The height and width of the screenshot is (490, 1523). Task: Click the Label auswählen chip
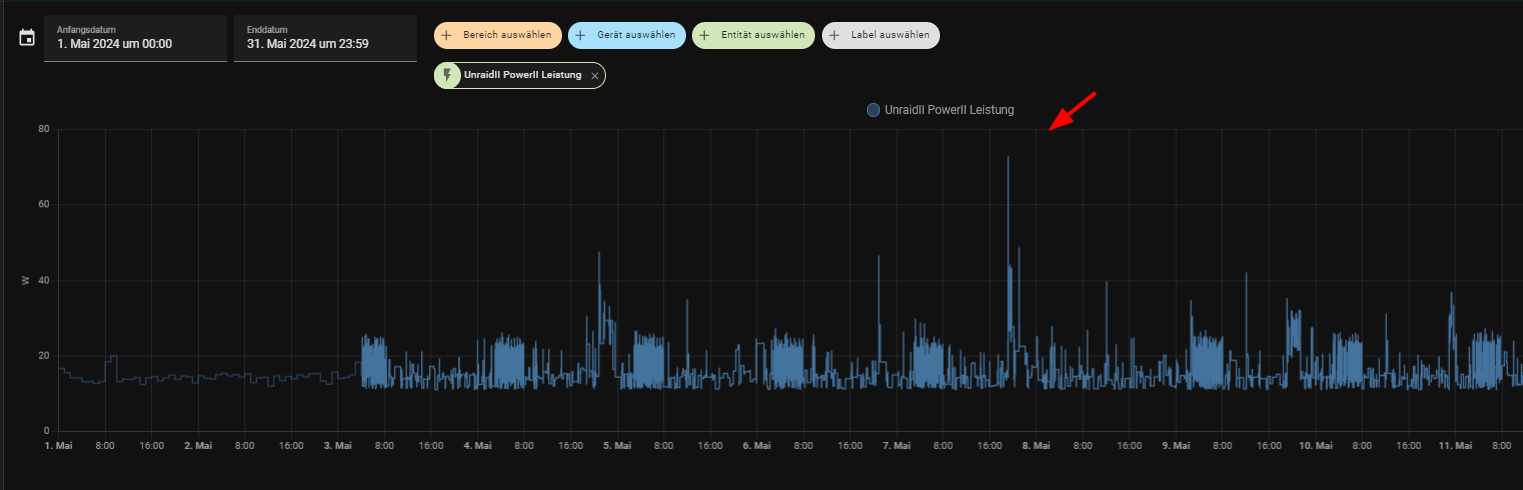pos(881,35)
